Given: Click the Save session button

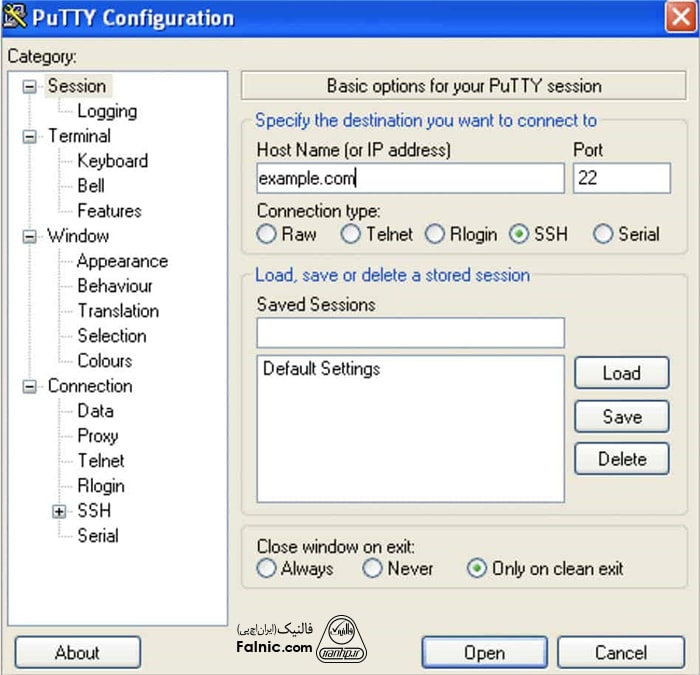Looking at the screenshot, I should (621, 417).
